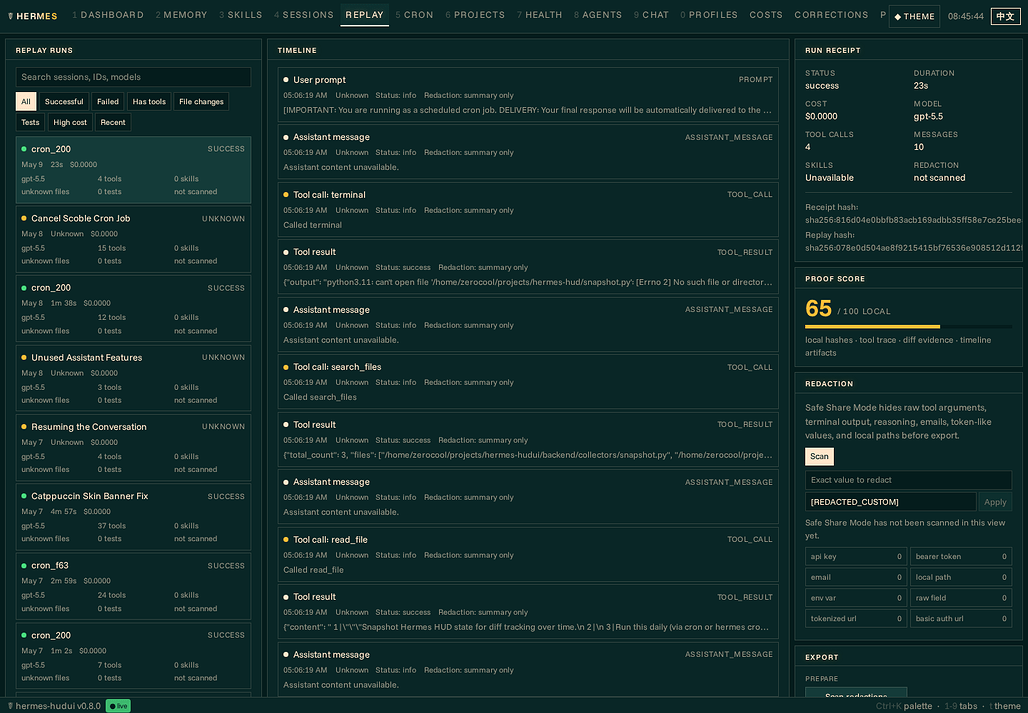Select the cron_f63 run
The image size is (1028, 713).
(133, 587)
